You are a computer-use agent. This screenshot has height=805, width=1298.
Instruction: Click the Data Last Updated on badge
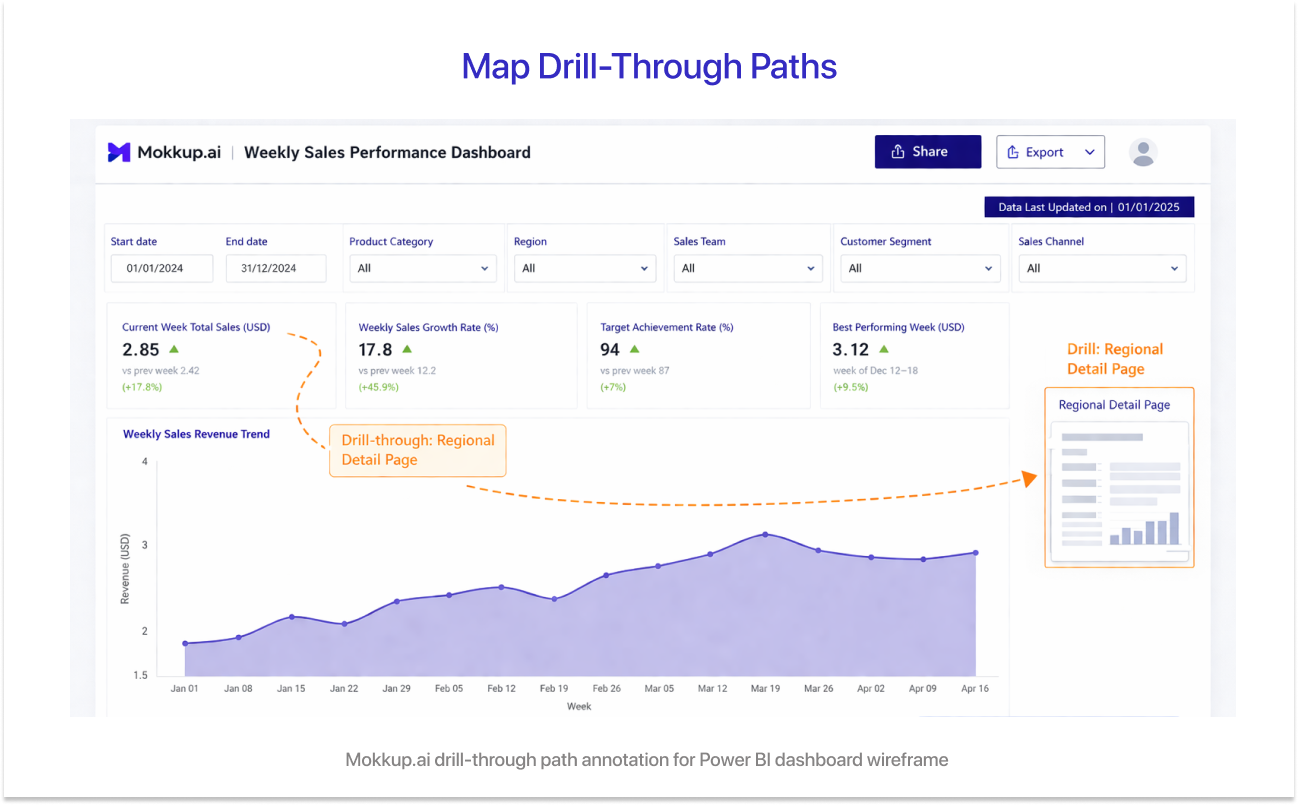(1089, 207)
